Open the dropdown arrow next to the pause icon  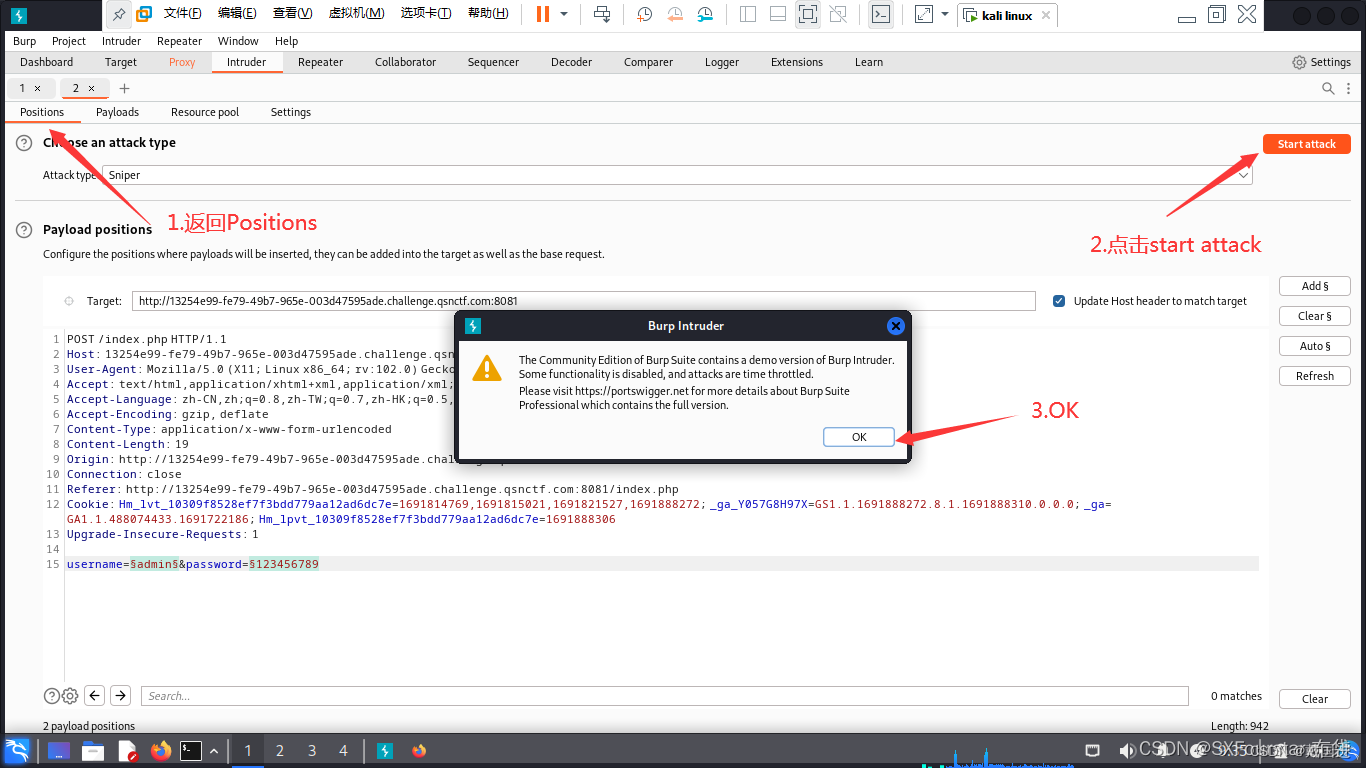point(564,14)
